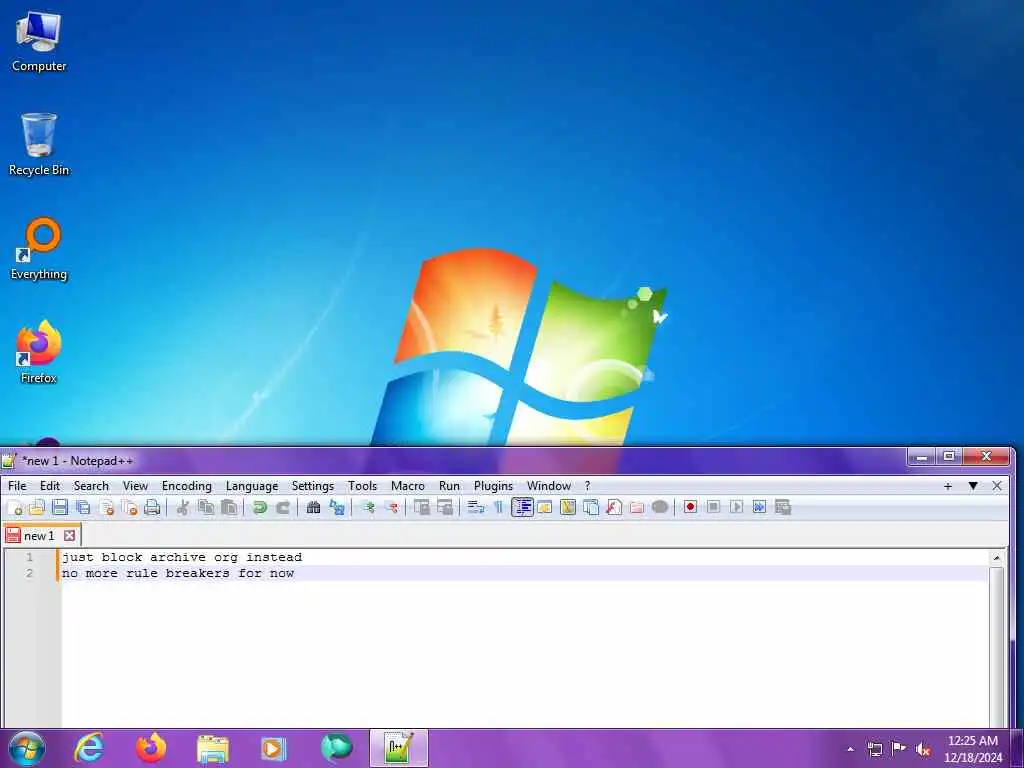Open the Language menu
The height and width of the screenshot is (768, 1024).
point(251,486)
